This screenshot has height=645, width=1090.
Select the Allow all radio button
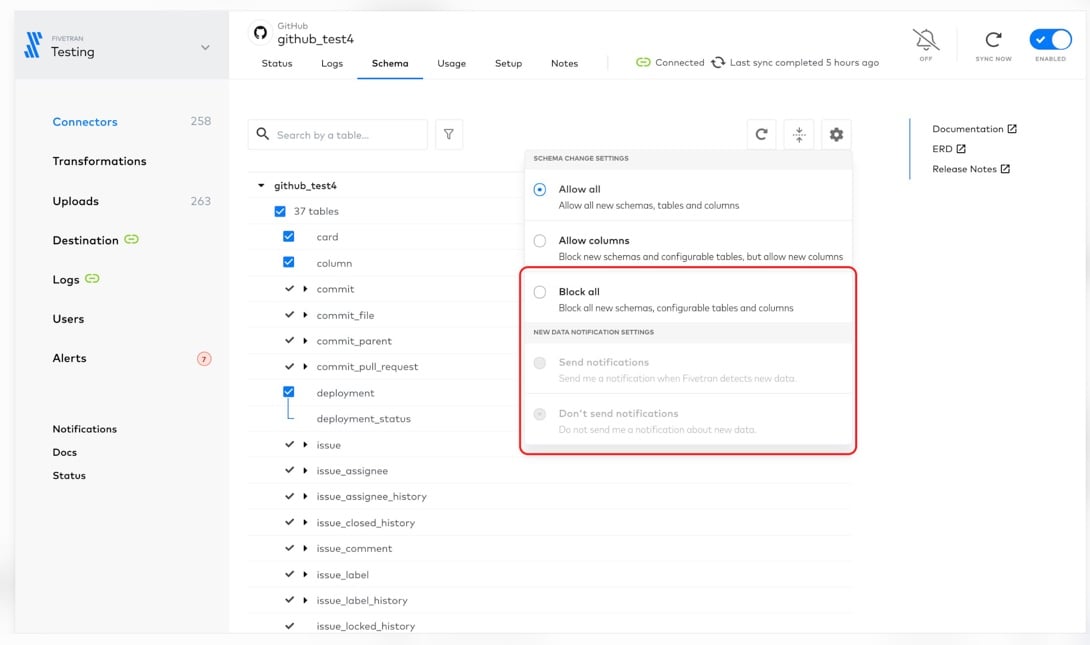(x=539, y=190)
